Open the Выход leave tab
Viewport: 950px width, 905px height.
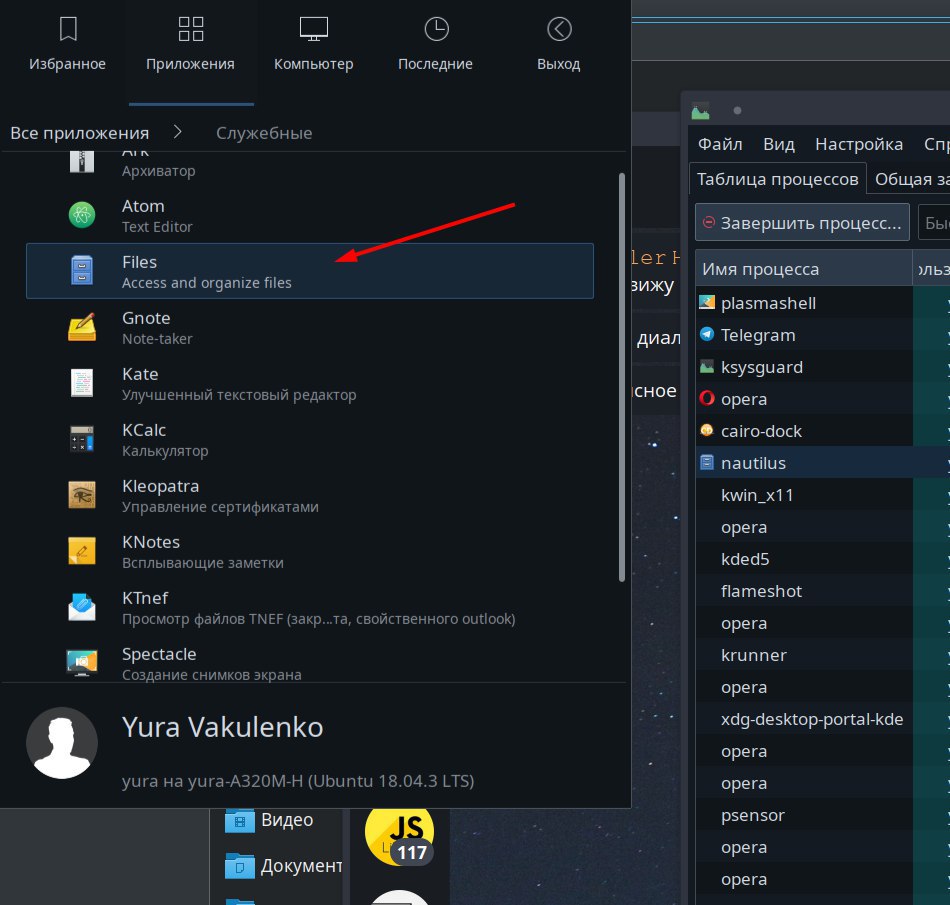[559, 46]
